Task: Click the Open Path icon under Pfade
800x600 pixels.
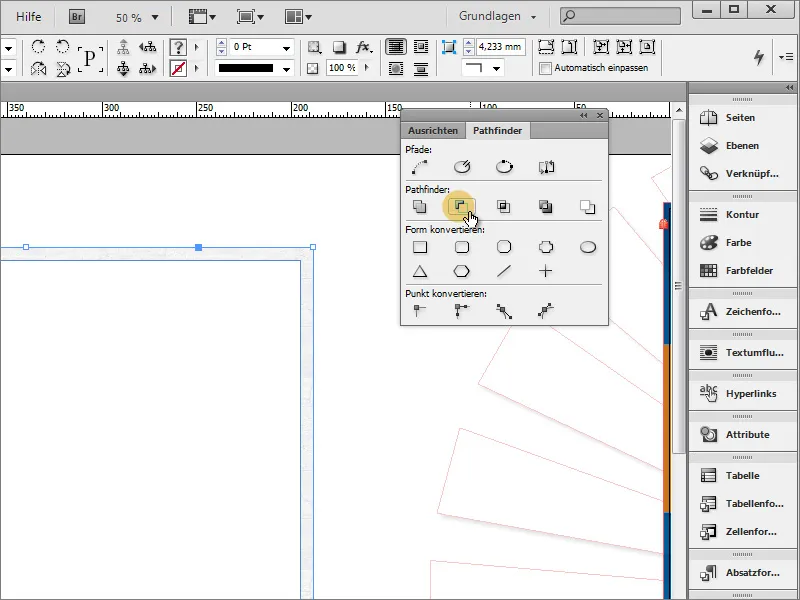Action: (x=462, y=167)
